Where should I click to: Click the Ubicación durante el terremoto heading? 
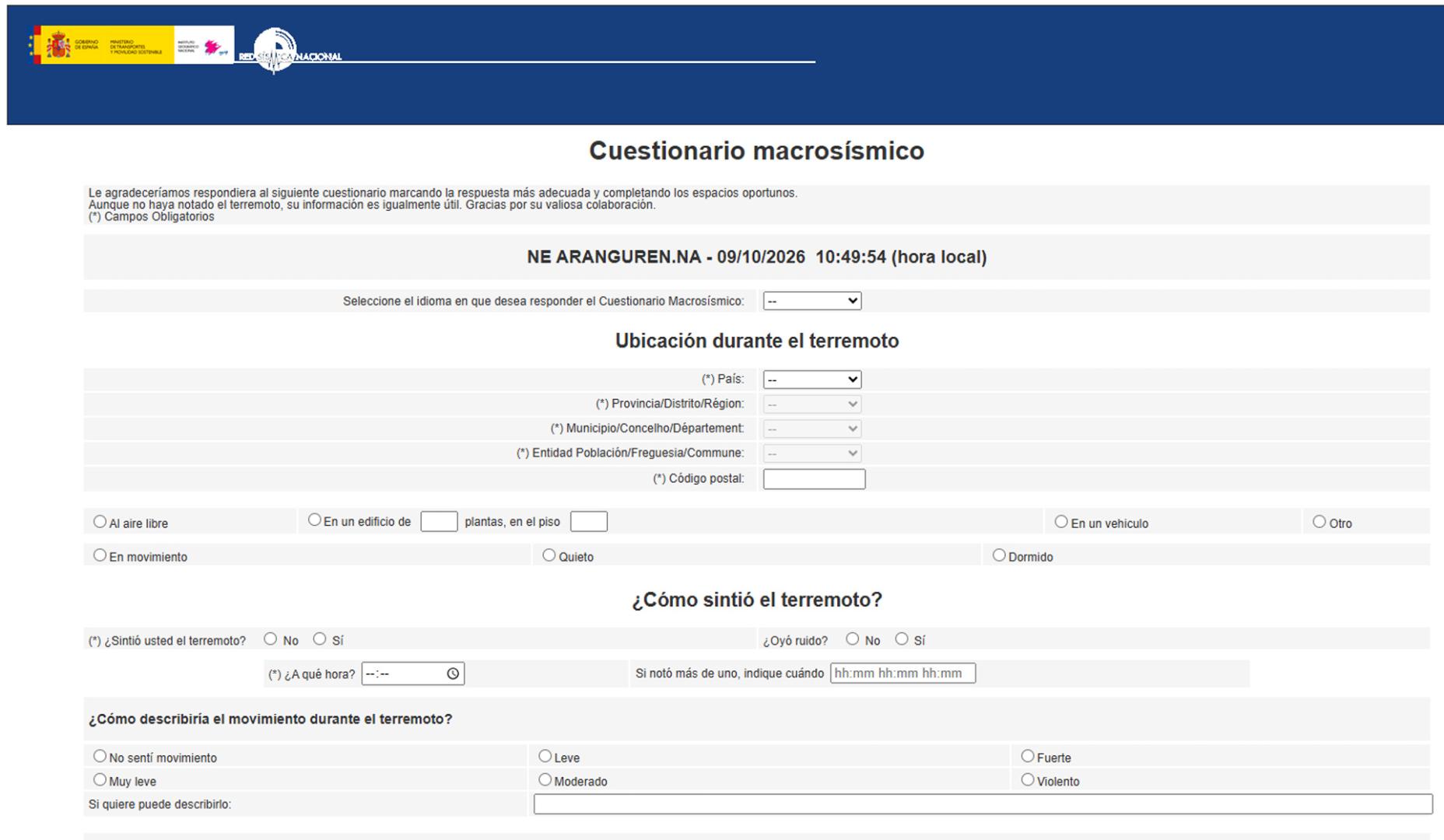[757, 341]
